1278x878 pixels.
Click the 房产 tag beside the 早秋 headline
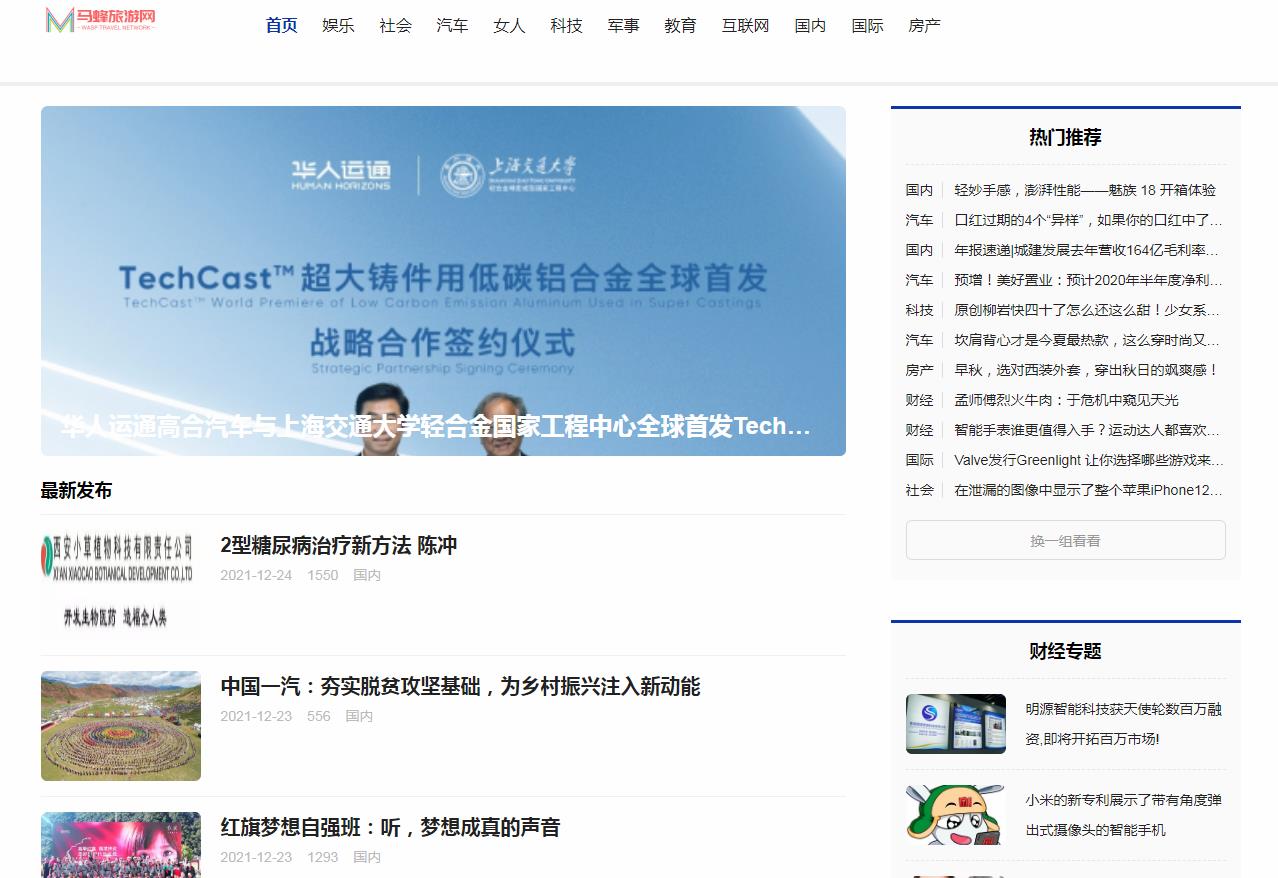point(919,370)
